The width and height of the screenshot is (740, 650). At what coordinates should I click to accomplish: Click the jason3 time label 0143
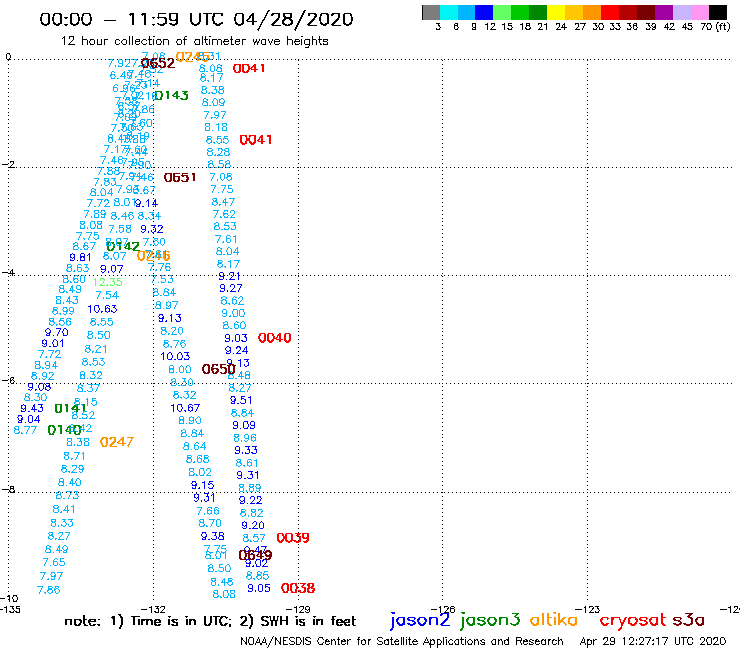pos(171,95)
